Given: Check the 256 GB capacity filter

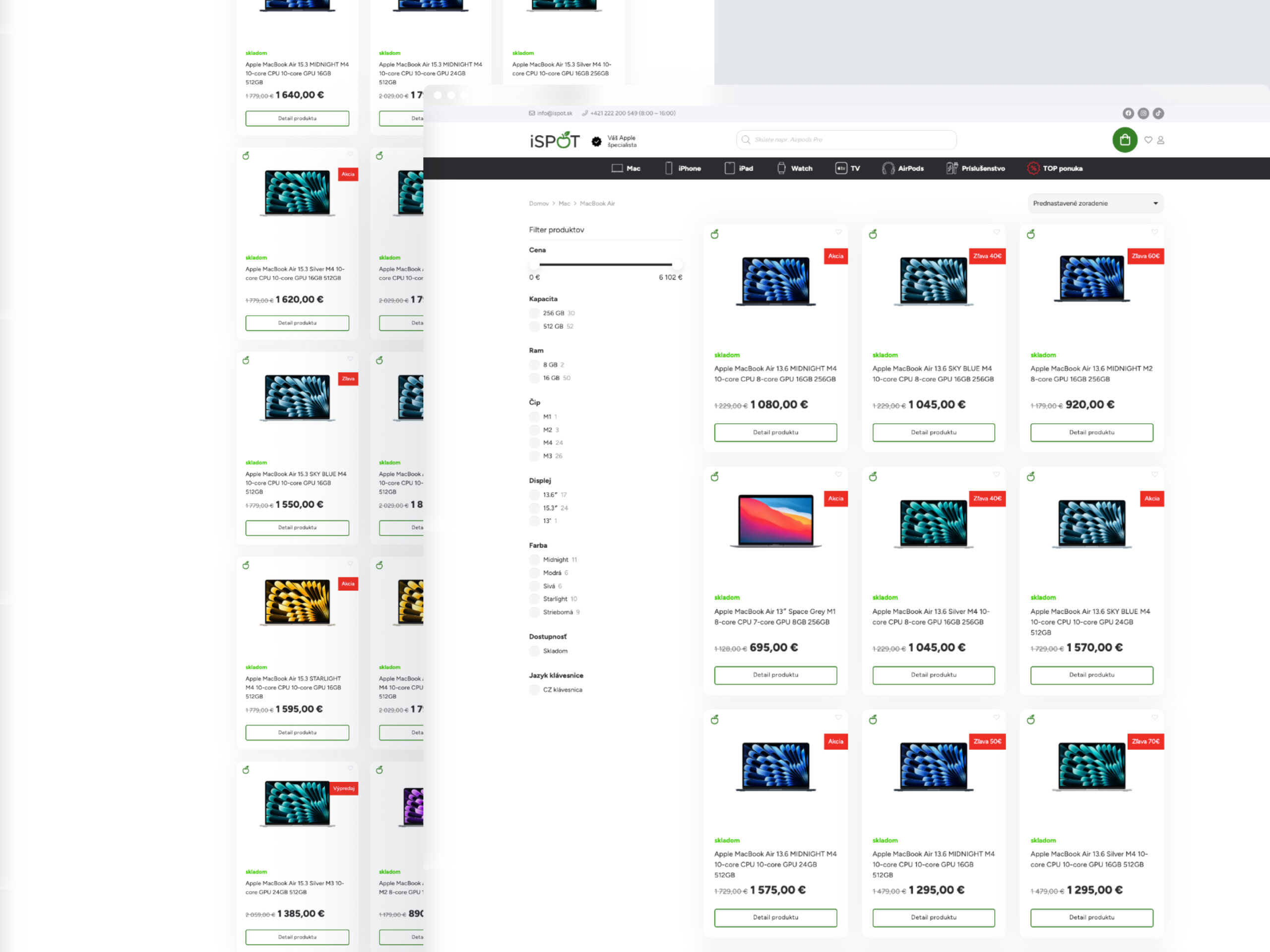Looking at the screenshot, I should point(534,313).
